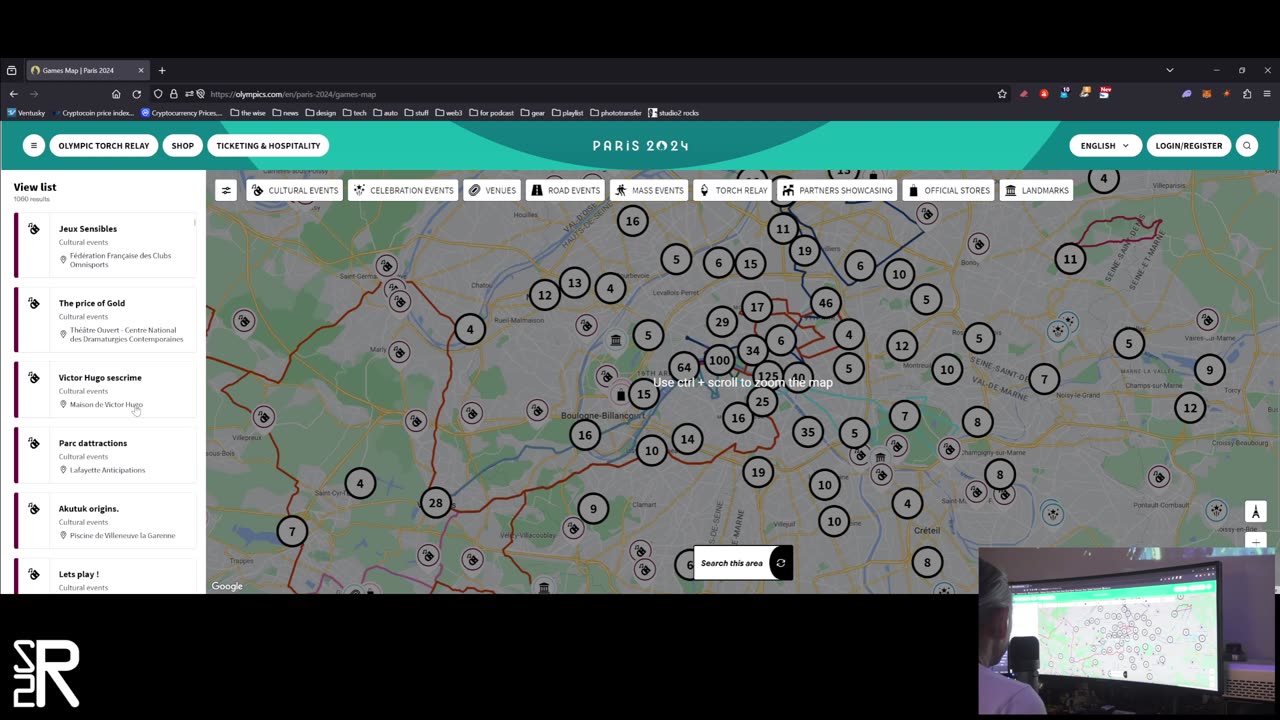Open the Ventusky bookmark
Screen dimensions: 1280x720
coord(26,113)
